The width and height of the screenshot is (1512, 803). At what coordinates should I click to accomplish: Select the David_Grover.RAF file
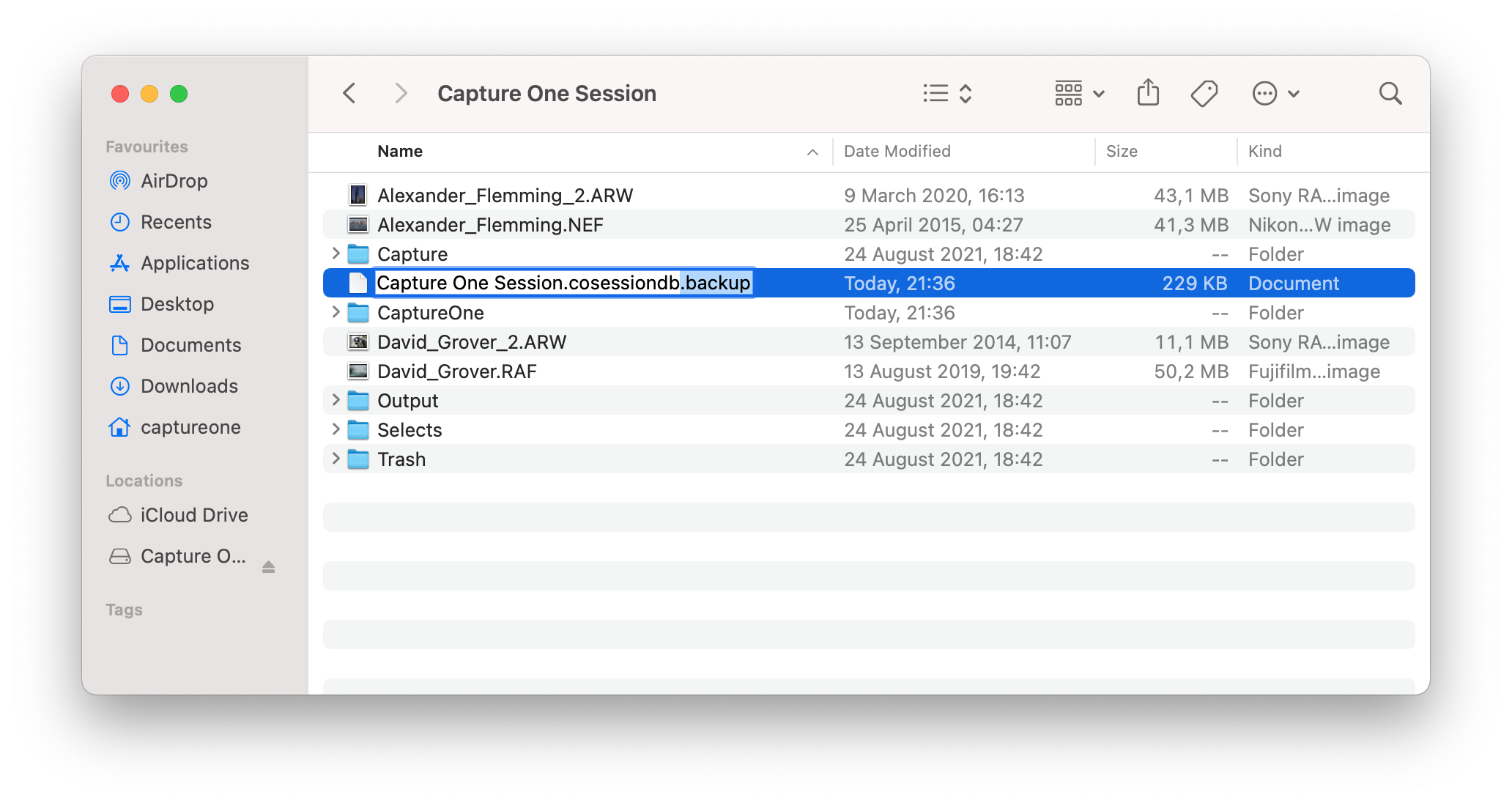click(456, 371)
